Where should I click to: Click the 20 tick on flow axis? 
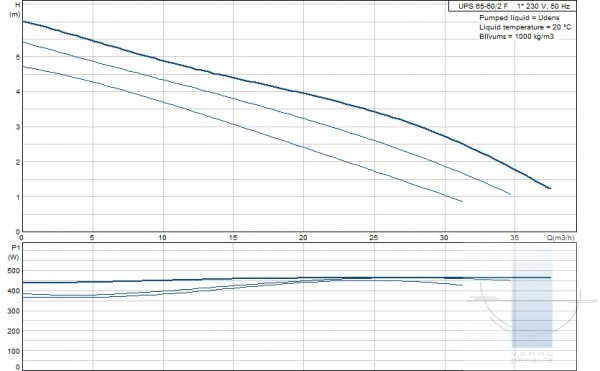pyautogui.click(x=303, y=238)
